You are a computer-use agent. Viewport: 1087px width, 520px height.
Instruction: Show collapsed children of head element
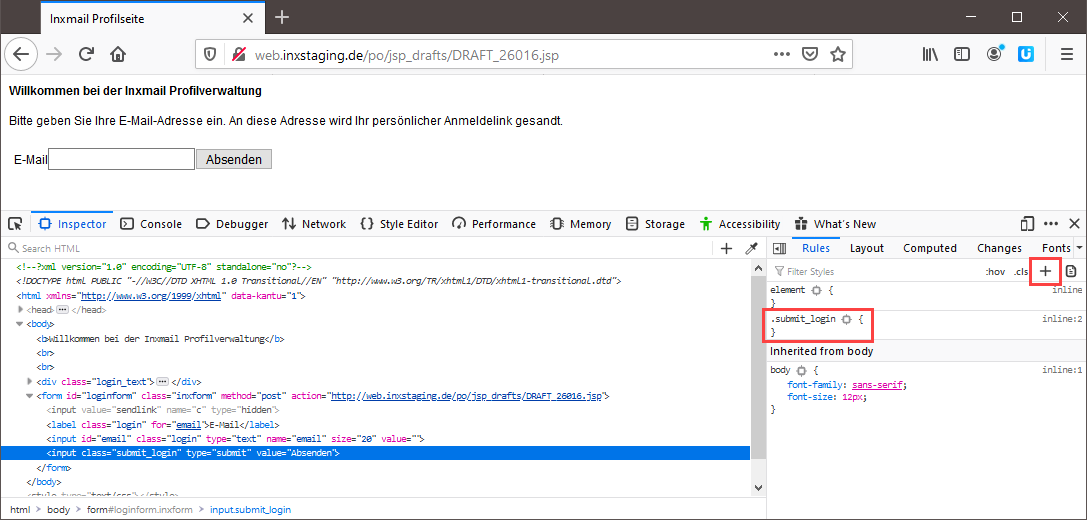(62, 310)
